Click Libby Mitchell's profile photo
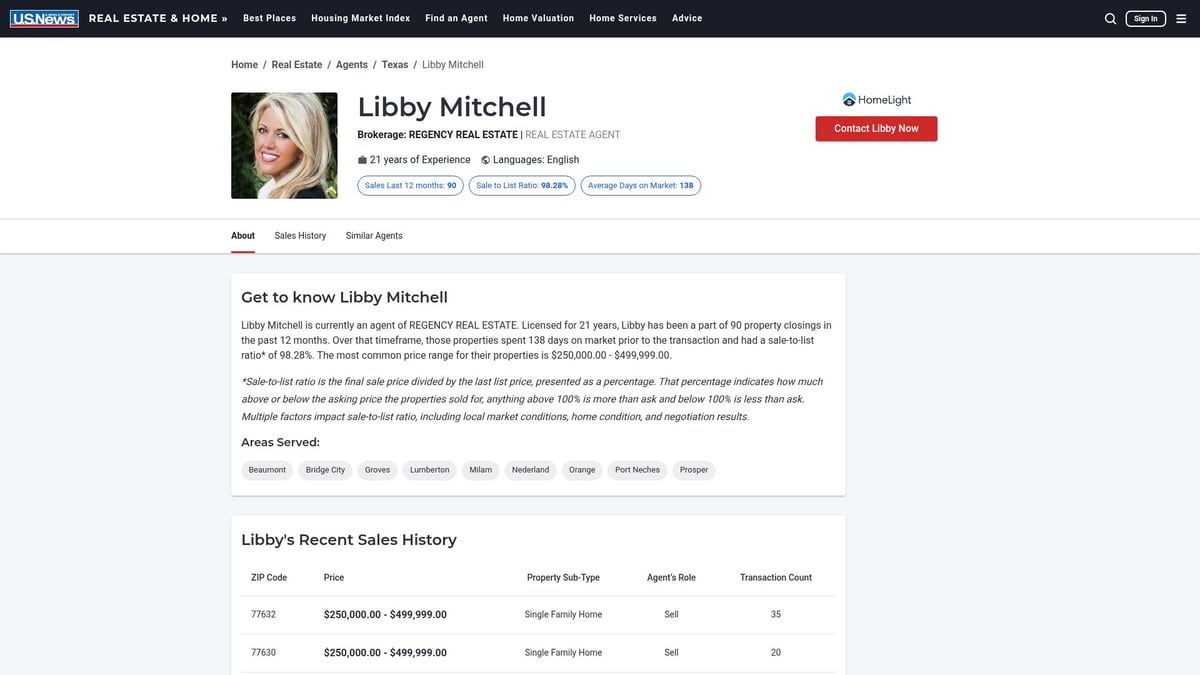1200x675 pixels. 284,145
